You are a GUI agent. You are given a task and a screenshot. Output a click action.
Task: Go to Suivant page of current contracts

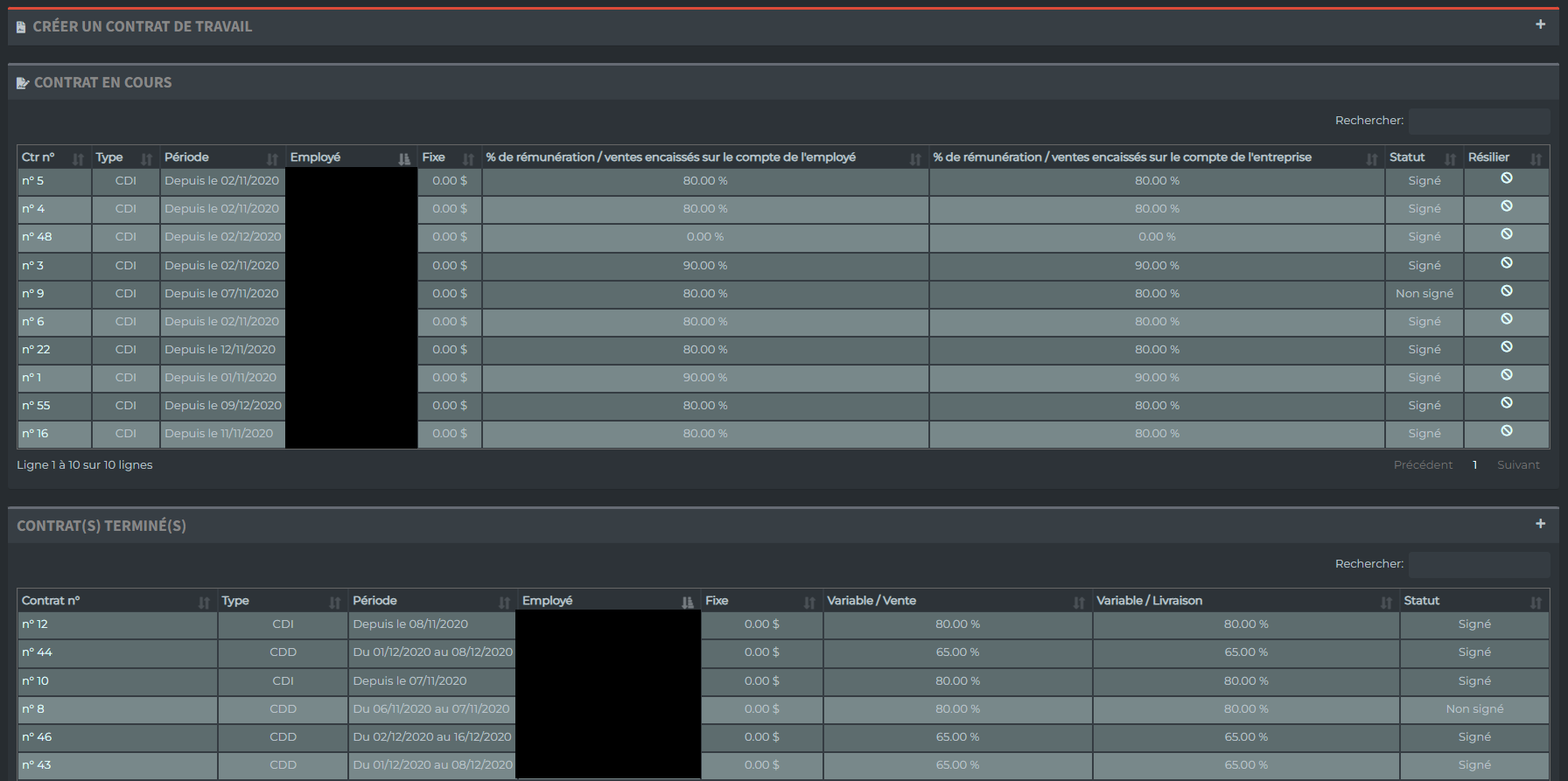1518,464
